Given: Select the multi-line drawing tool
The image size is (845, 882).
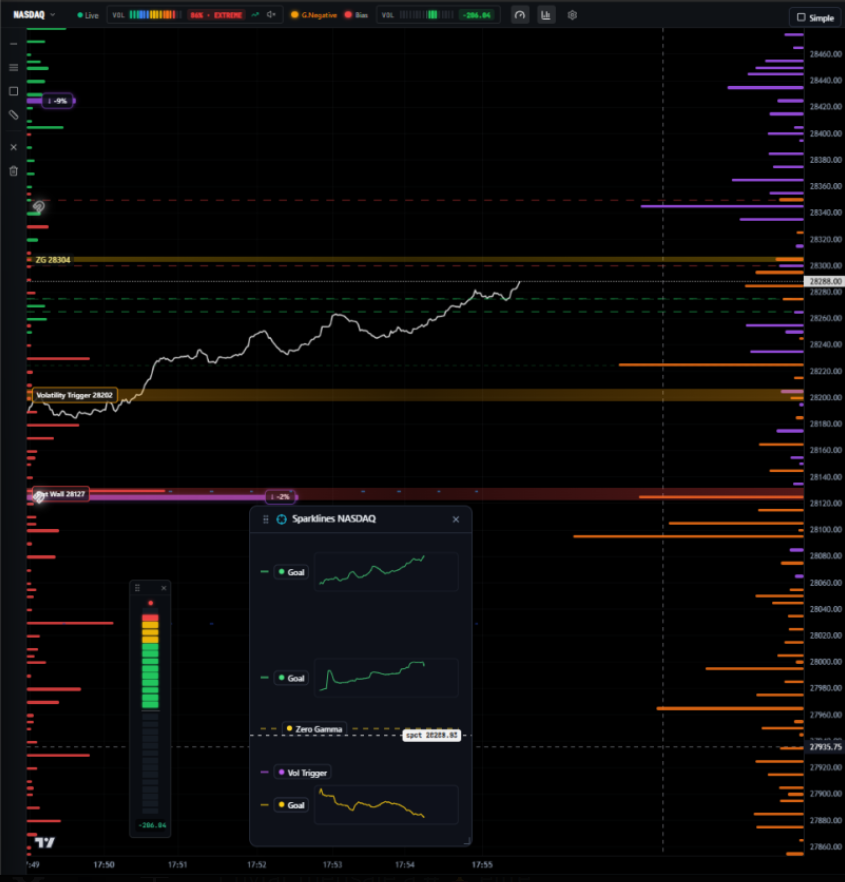Looking at the screenshot, I should coord(14,68).
